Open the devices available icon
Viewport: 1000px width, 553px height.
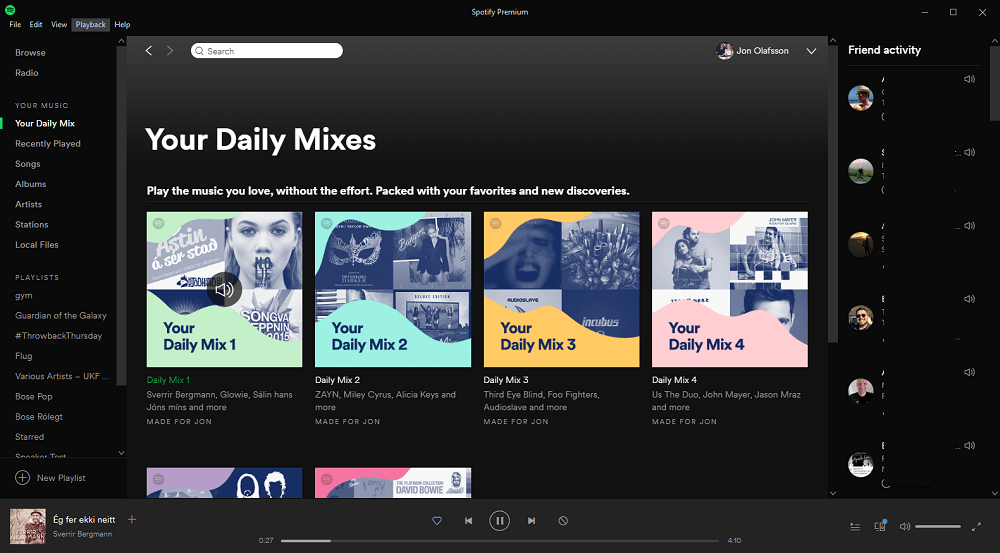[x=880, y=526]
